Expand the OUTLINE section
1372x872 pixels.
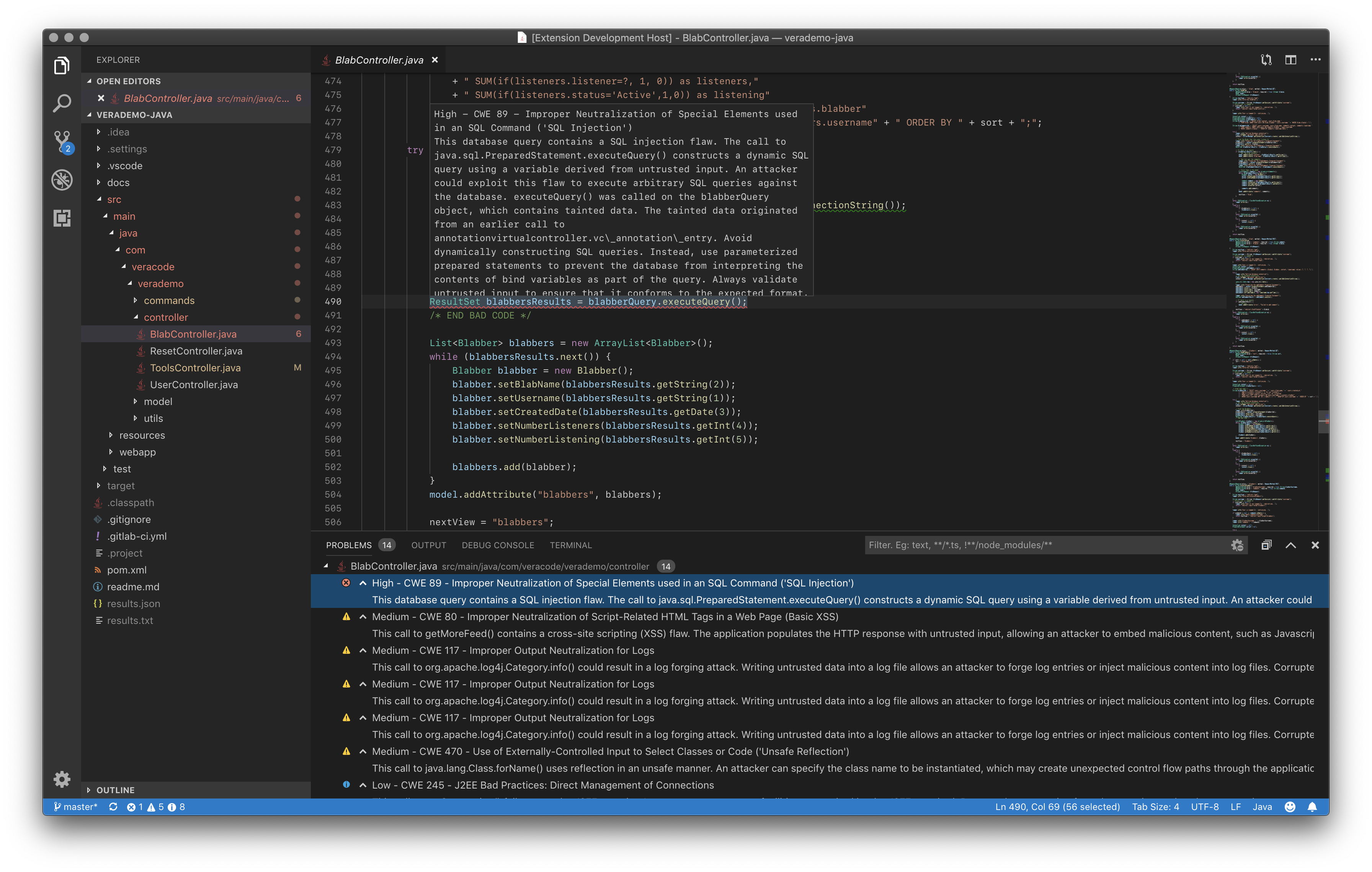tap(115, 790)
